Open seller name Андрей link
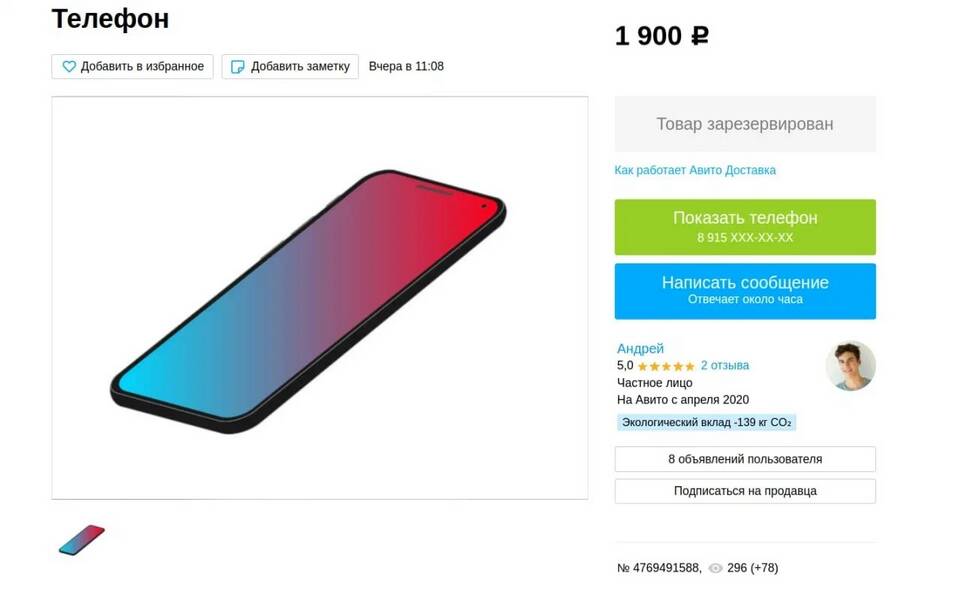This screenshot has width=960, height=595. point(640,348)
